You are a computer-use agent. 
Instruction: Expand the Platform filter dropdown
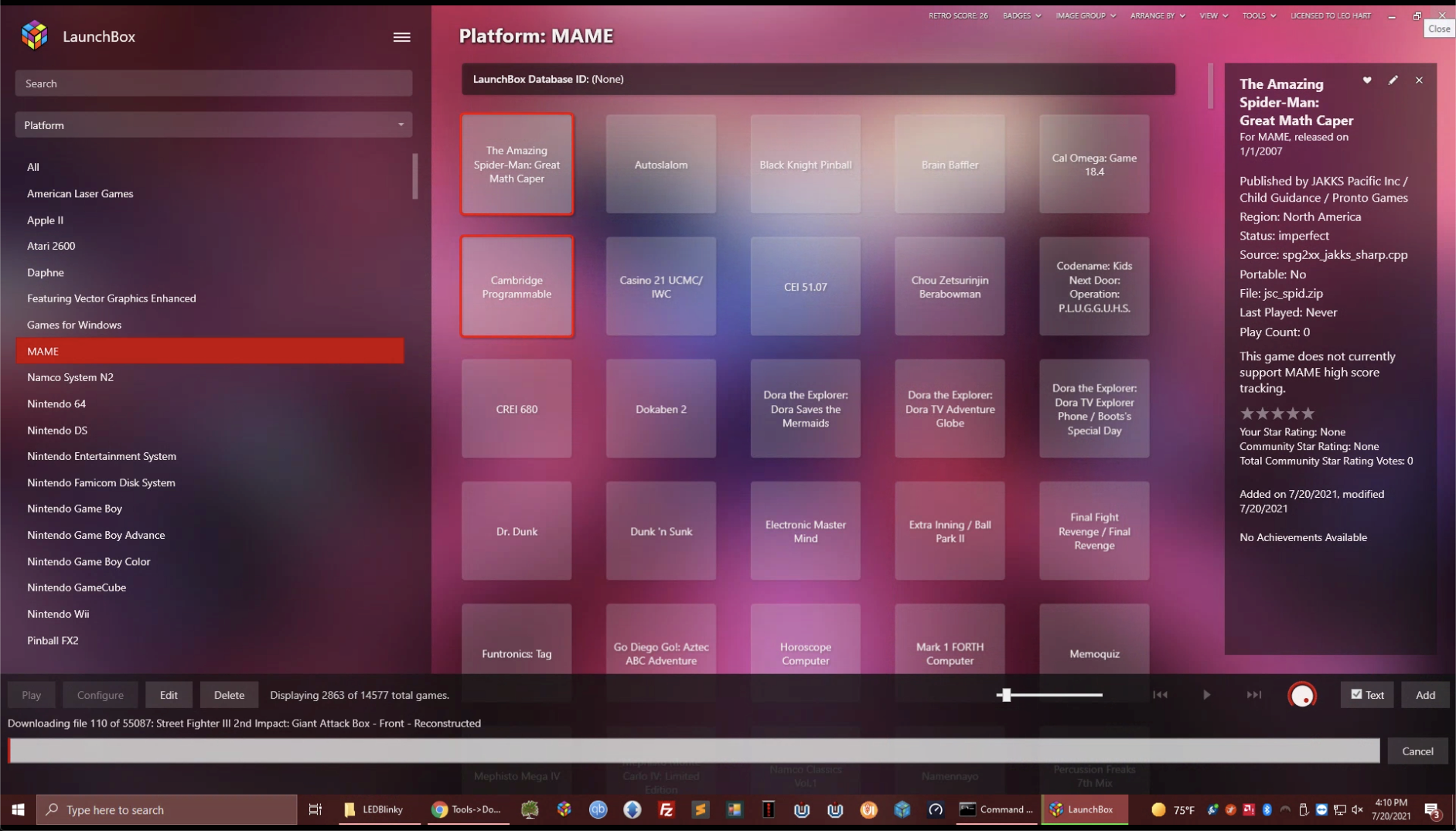click(213, 125)
